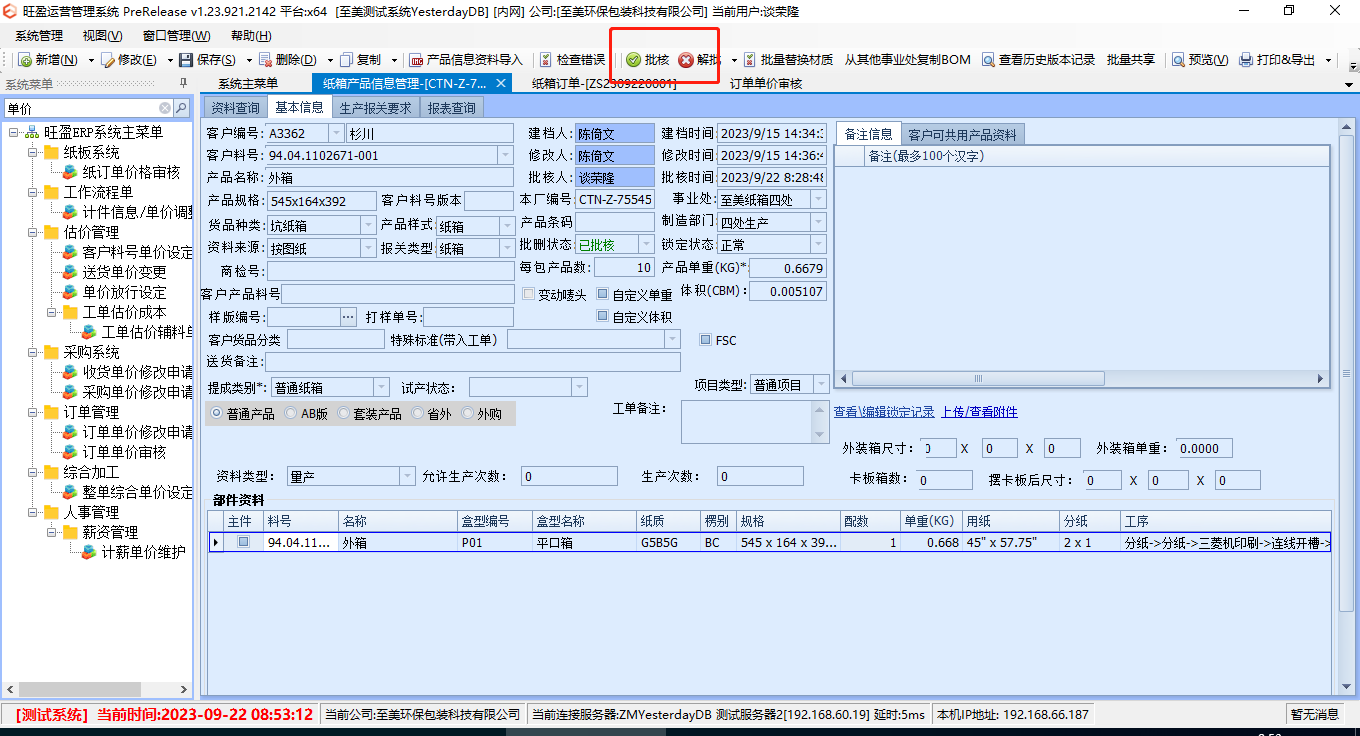Toggle the FSC checkbox
Image resolution: width=1360 pixels, height=736 pixels.
click(x=706, y=340)
